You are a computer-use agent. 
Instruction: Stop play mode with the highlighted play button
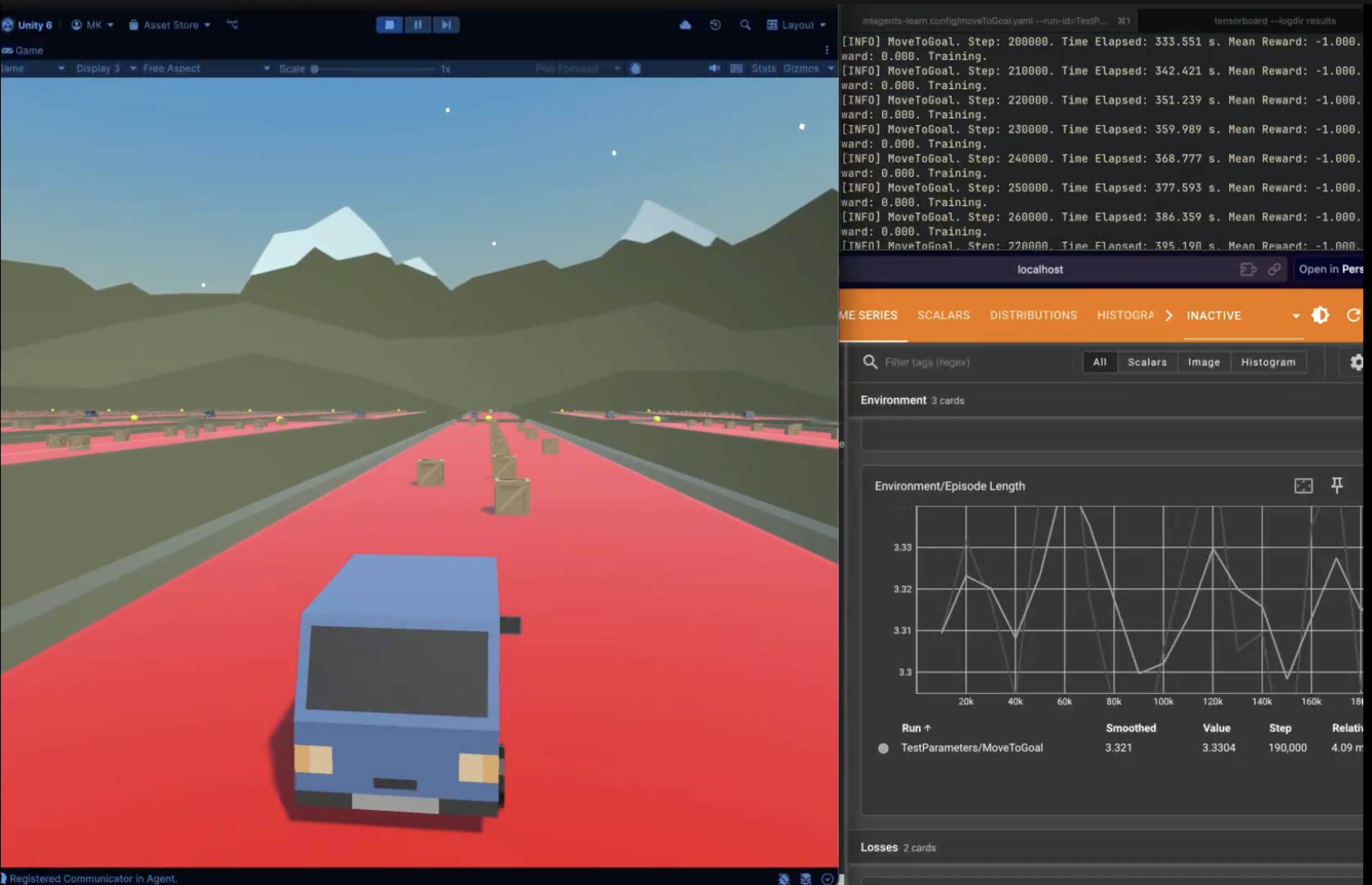tap(389, 25)
